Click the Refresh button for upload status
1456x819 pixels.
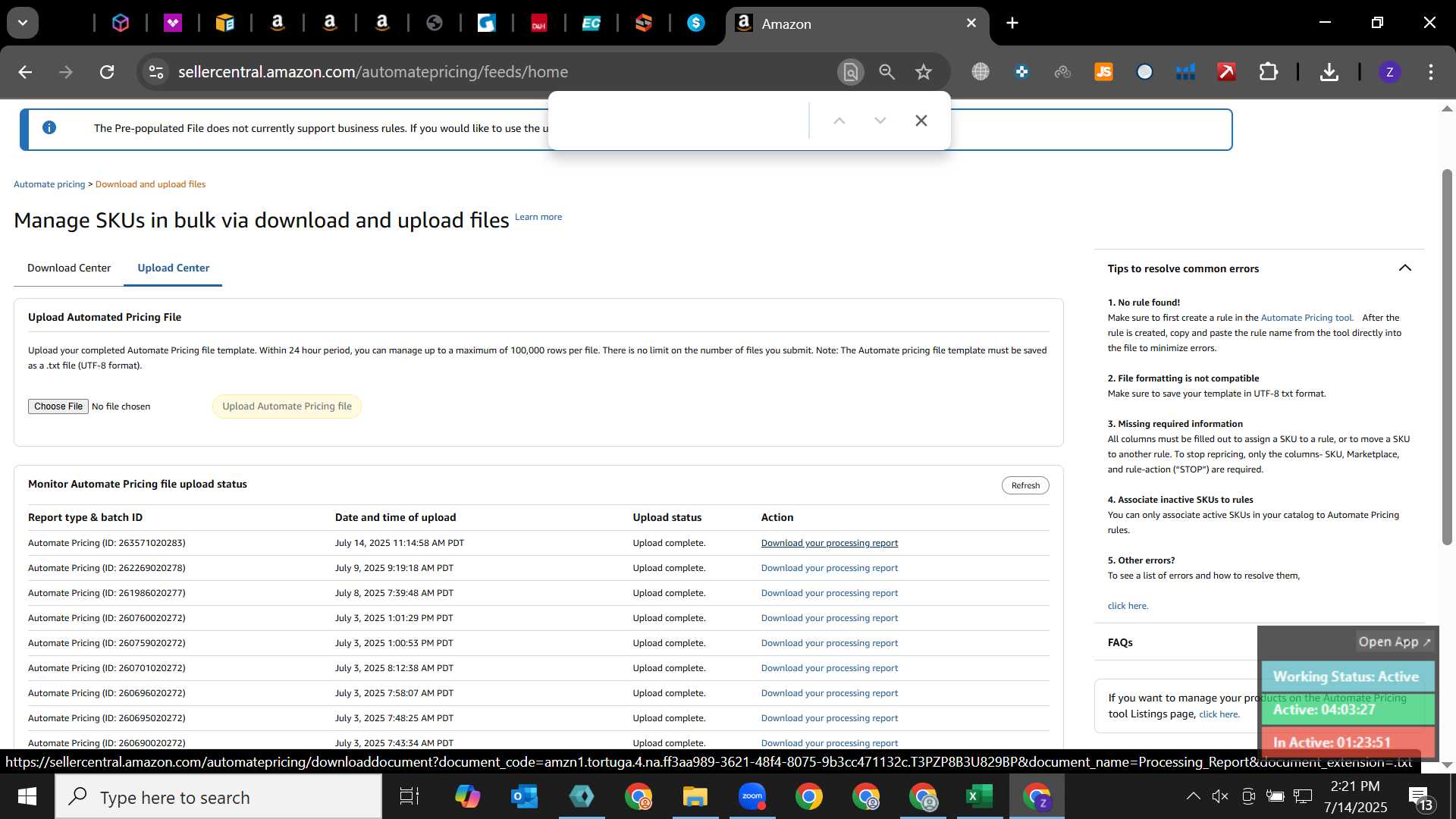(1025, 485)
